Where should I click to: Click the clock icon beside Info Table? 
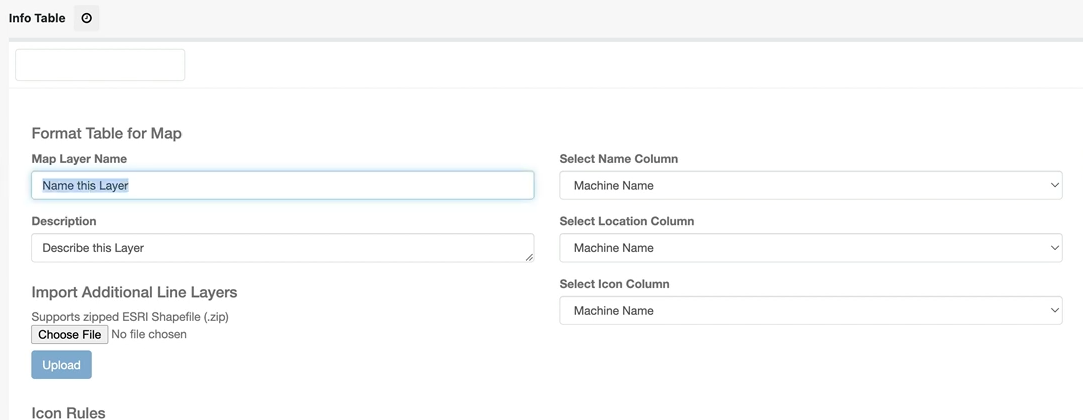coord(86,18)
